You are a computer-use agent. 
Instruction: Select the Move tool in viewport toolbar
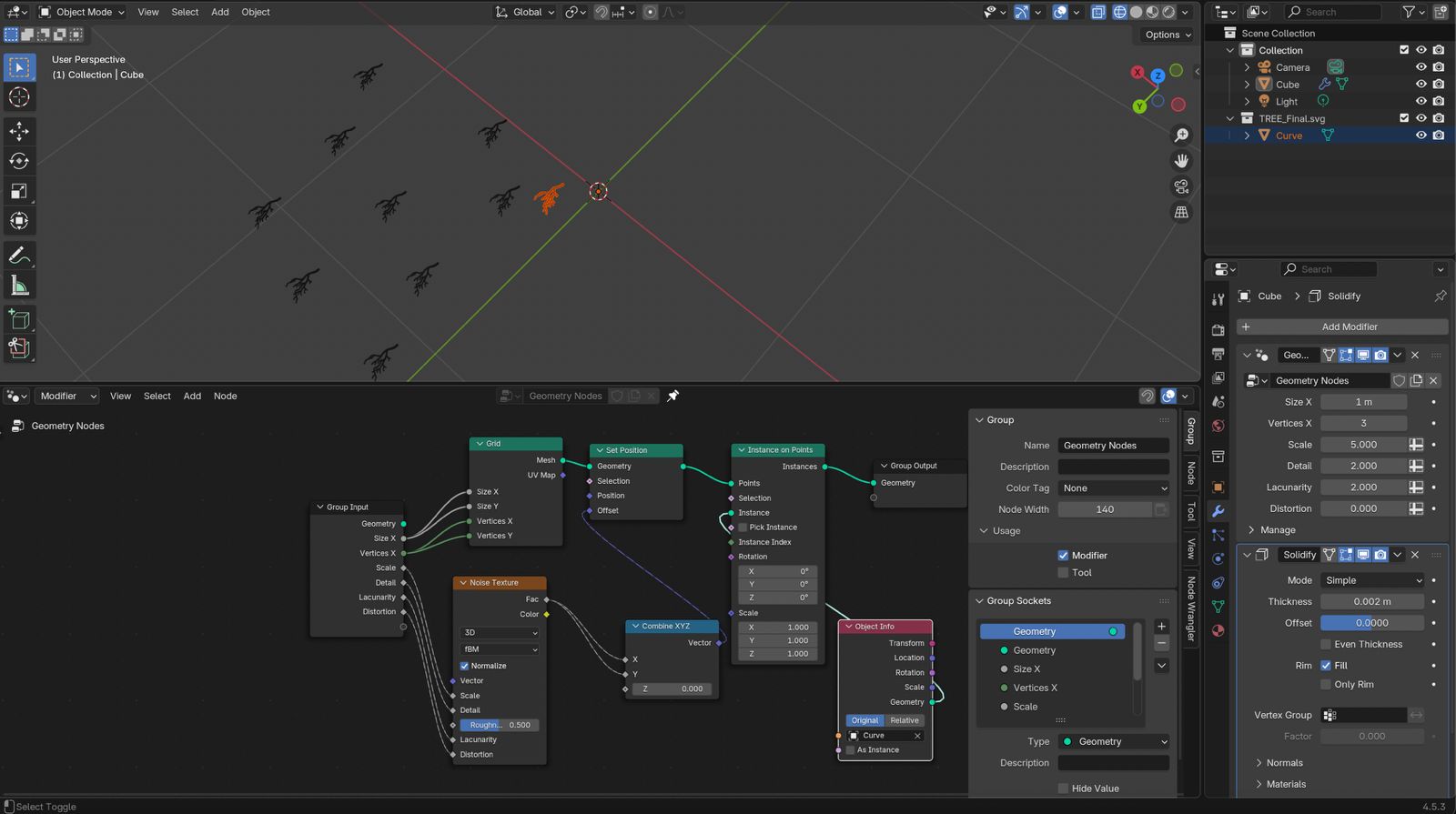(19, 131)
